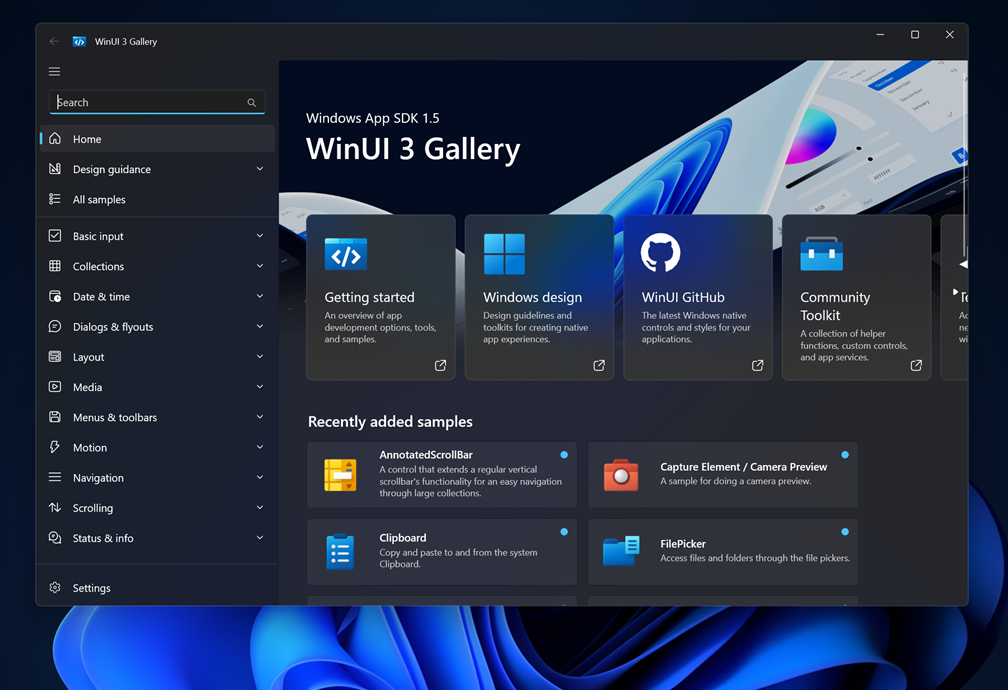Click the Settings gear icon
The image size is (1008, 690).
point(55,587)
